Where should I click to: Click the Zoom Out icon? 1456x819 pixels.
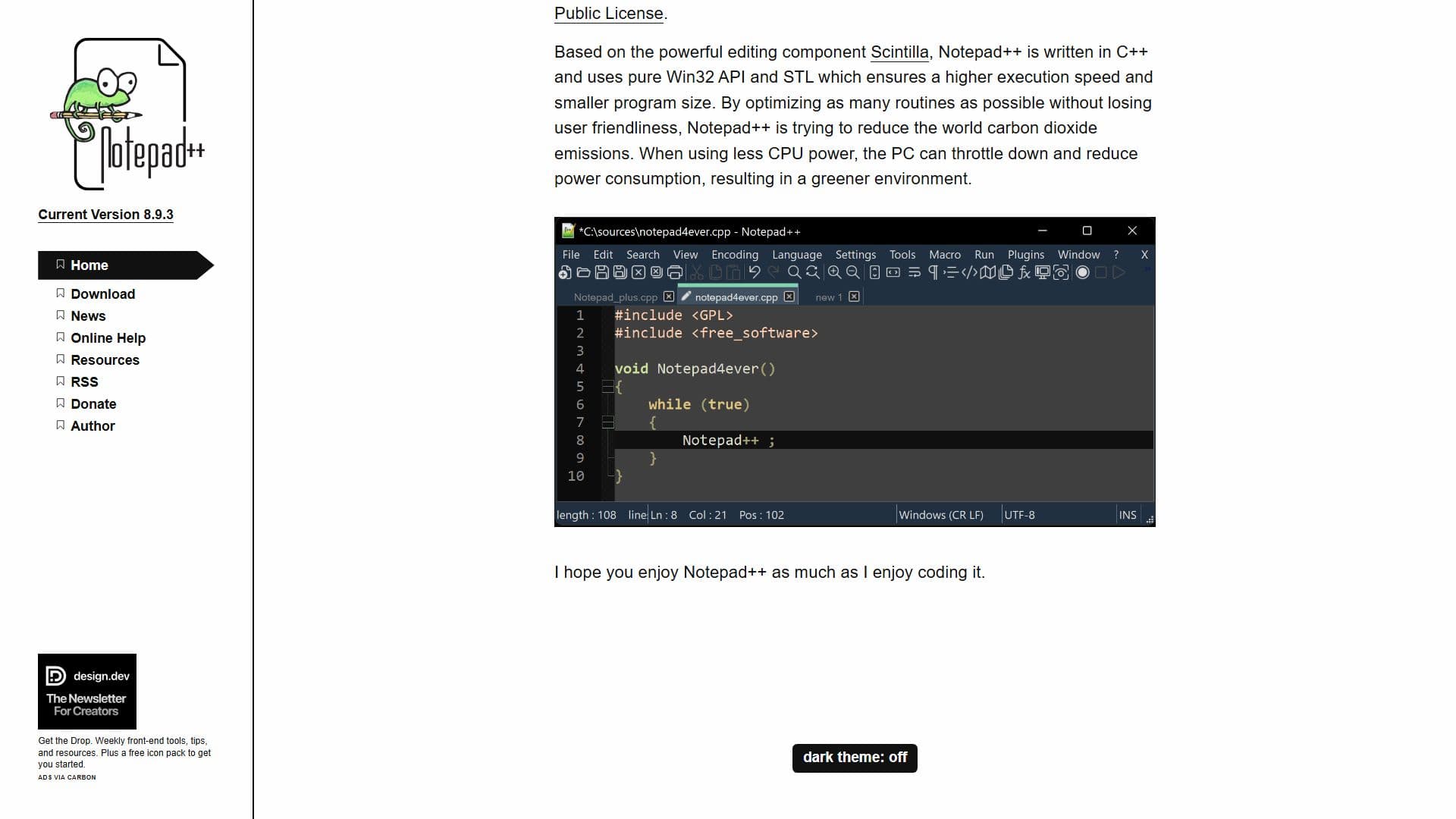point(852,272)
